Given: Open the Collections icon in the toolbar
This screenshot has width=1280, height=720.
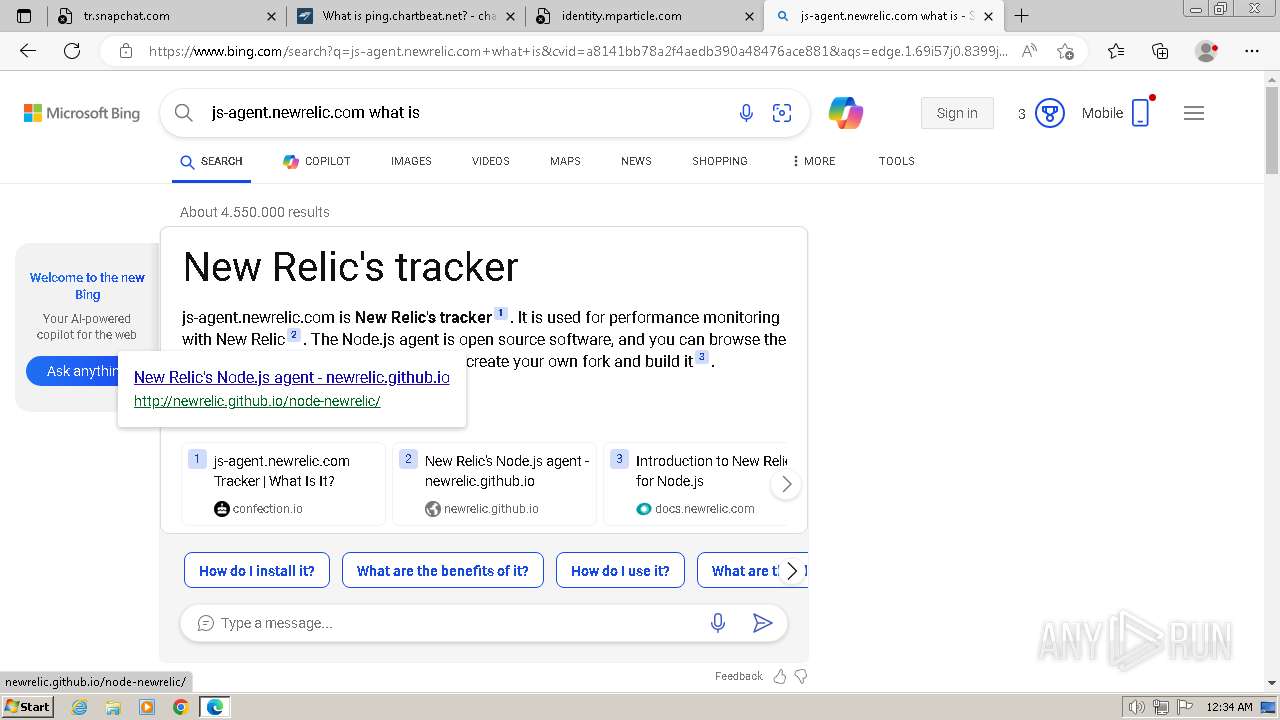Looking at the screenshot, I should pos(1160,51).
